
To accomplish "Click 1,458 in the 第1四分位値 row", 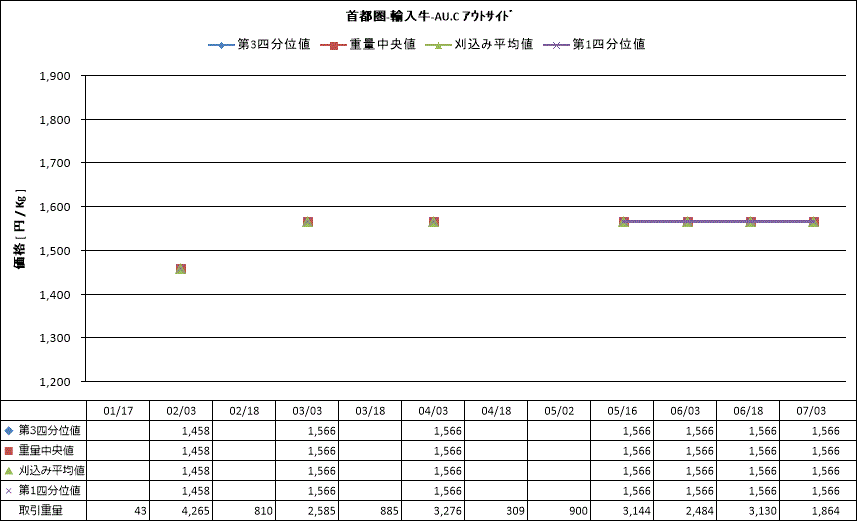I will [196, 491].
